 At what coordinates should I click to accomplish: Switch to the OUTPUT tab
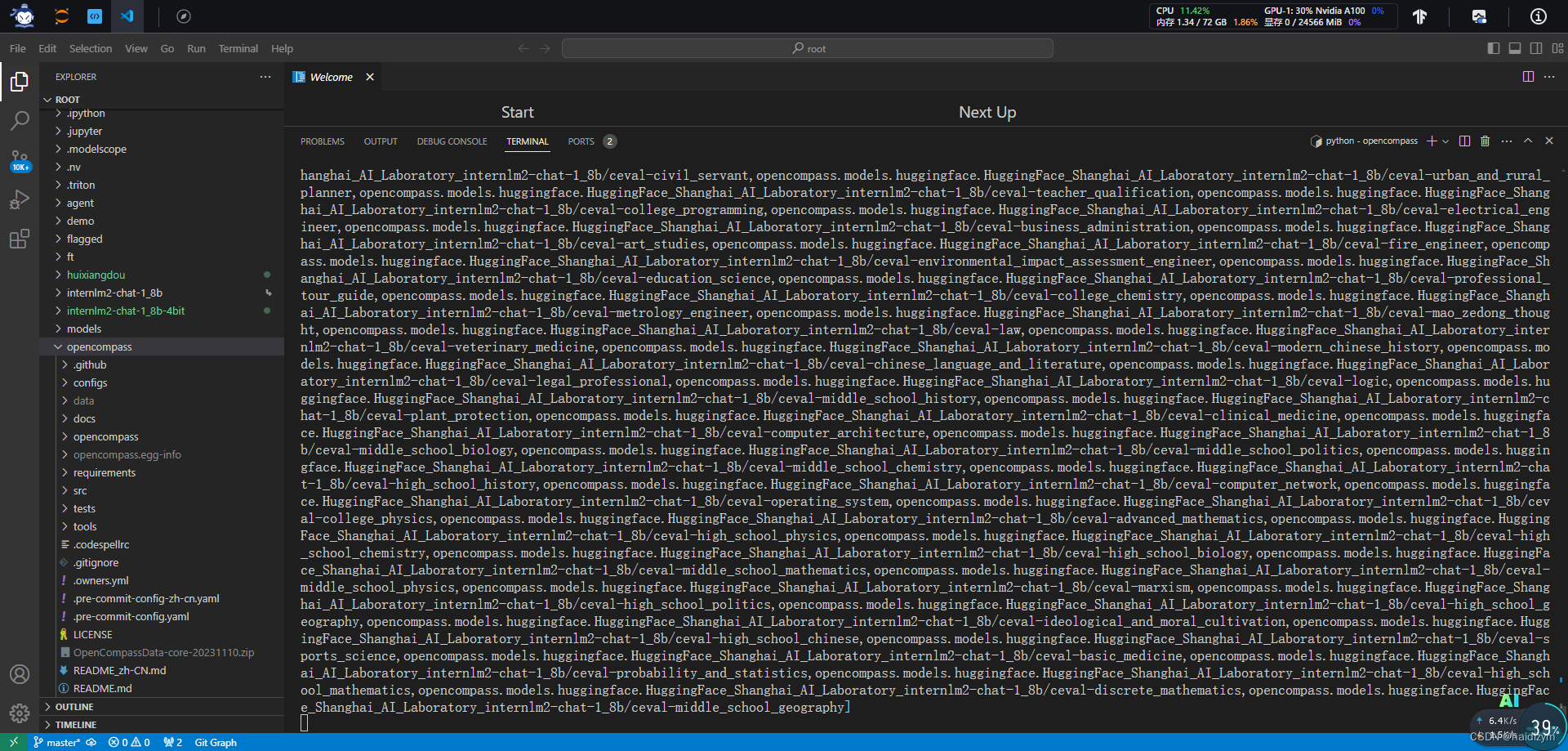[x=381, y=141]
